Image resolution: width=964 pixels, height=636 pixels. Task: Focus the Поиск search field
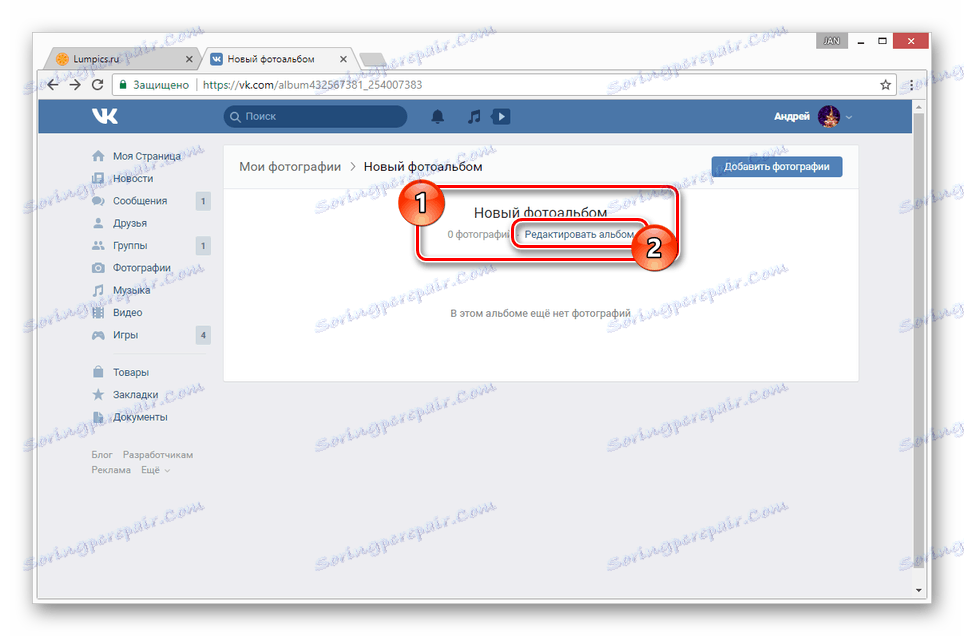point(315,116)
